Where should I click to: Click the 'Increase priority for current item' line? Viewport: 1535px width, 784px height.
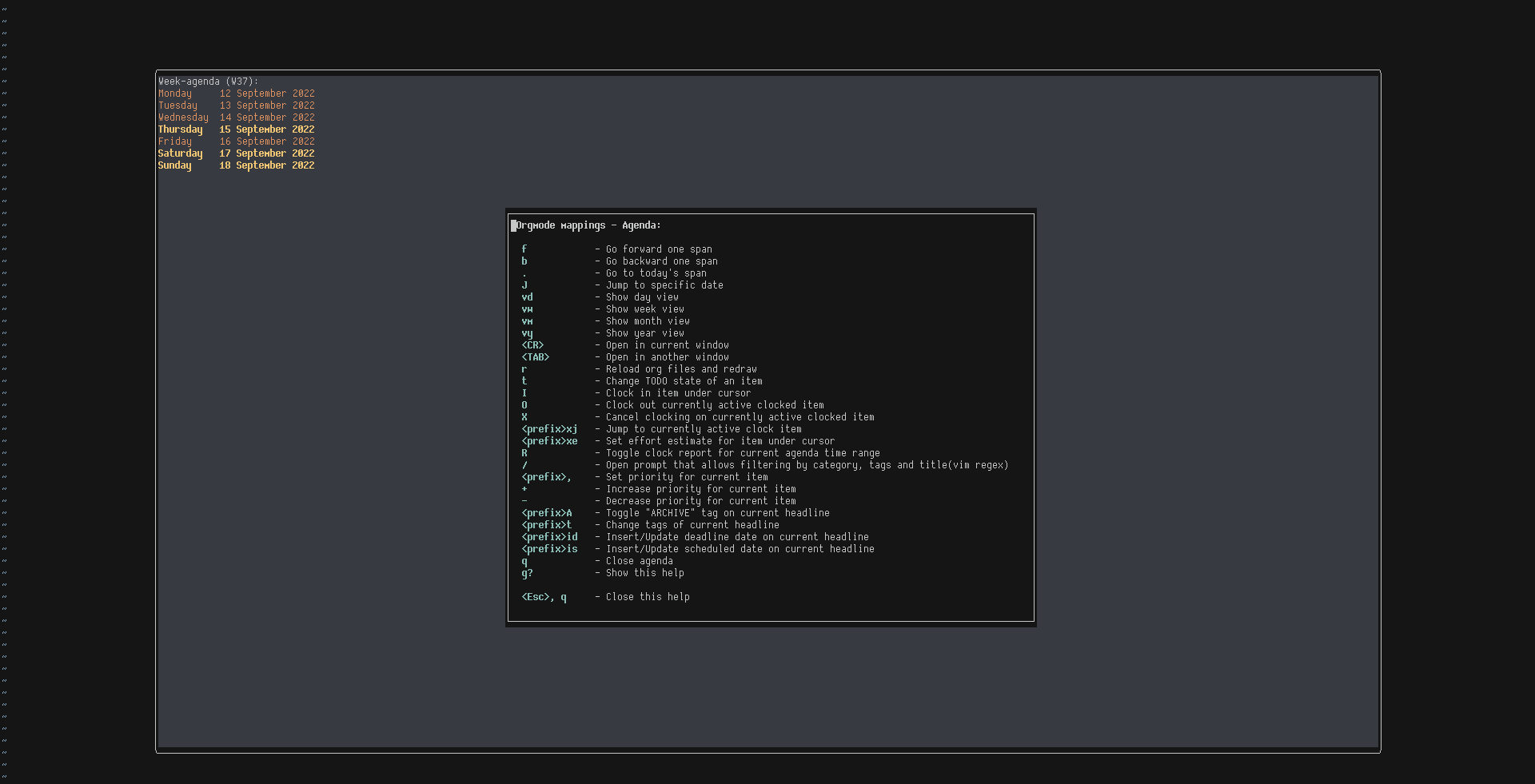(x=659, y=489)
